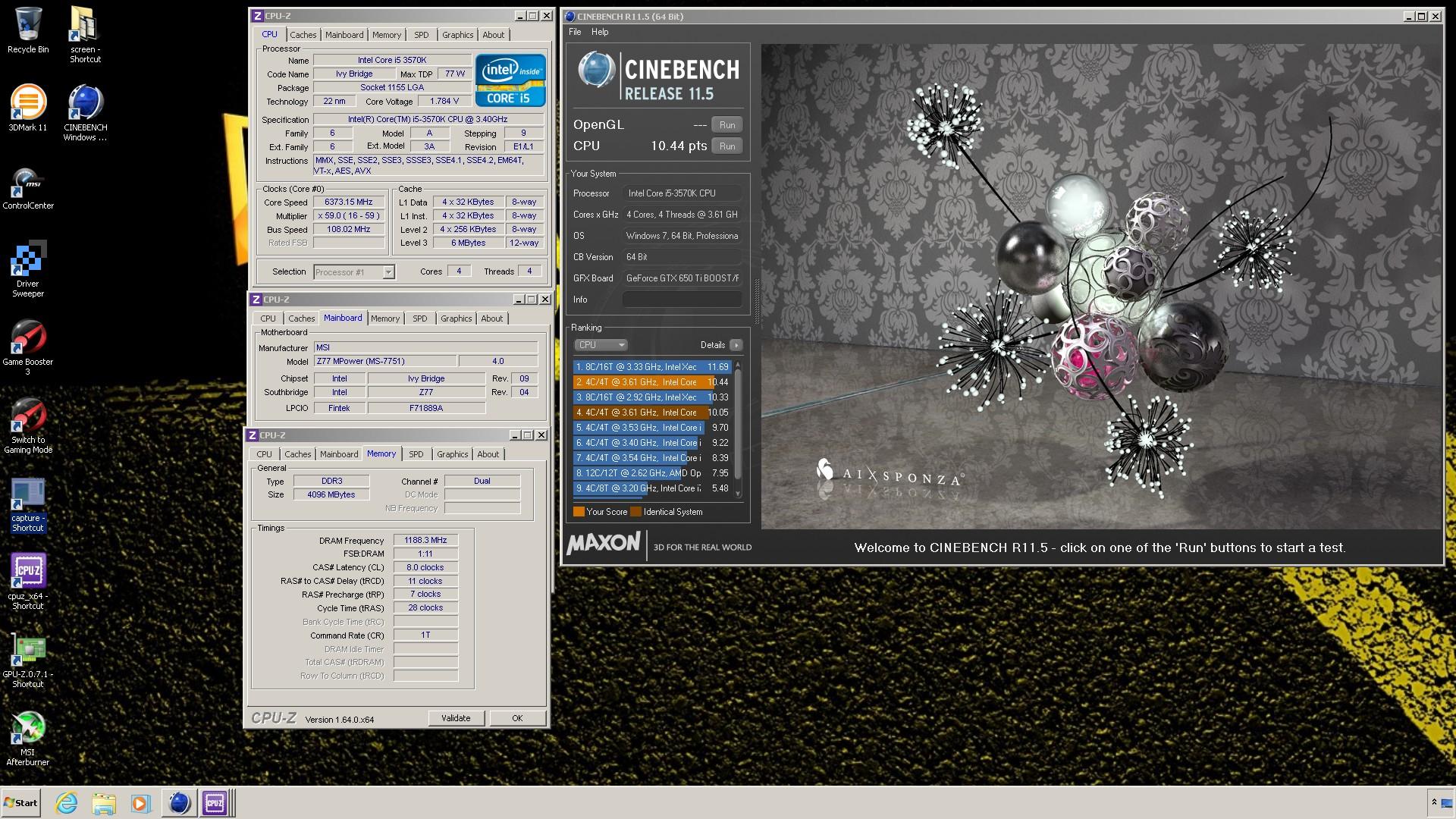Open the screen - Shortcut desktop icon
Screen dimensions: 1456x819
(x=85, y=35)
